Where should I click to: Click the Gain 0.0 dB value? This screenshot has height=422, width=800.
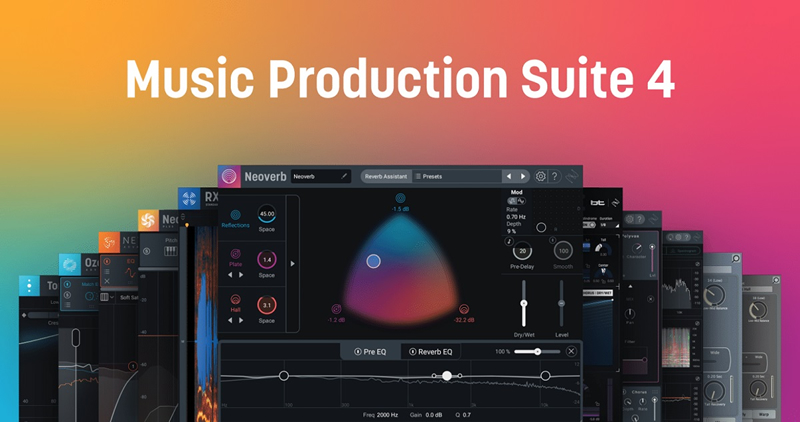coord(434,415)
